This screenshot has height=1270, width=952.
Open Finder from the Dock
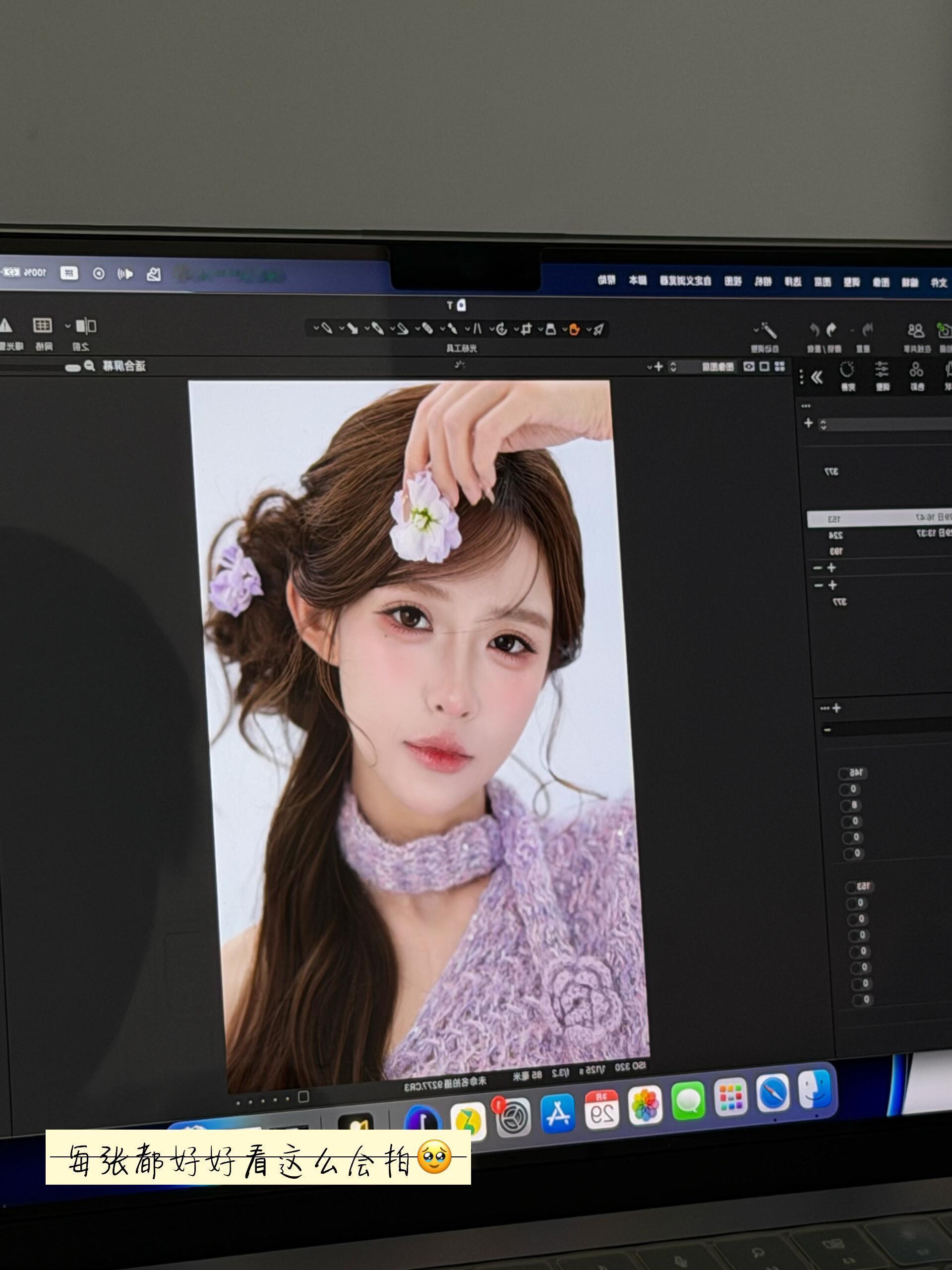point(815,1088)
